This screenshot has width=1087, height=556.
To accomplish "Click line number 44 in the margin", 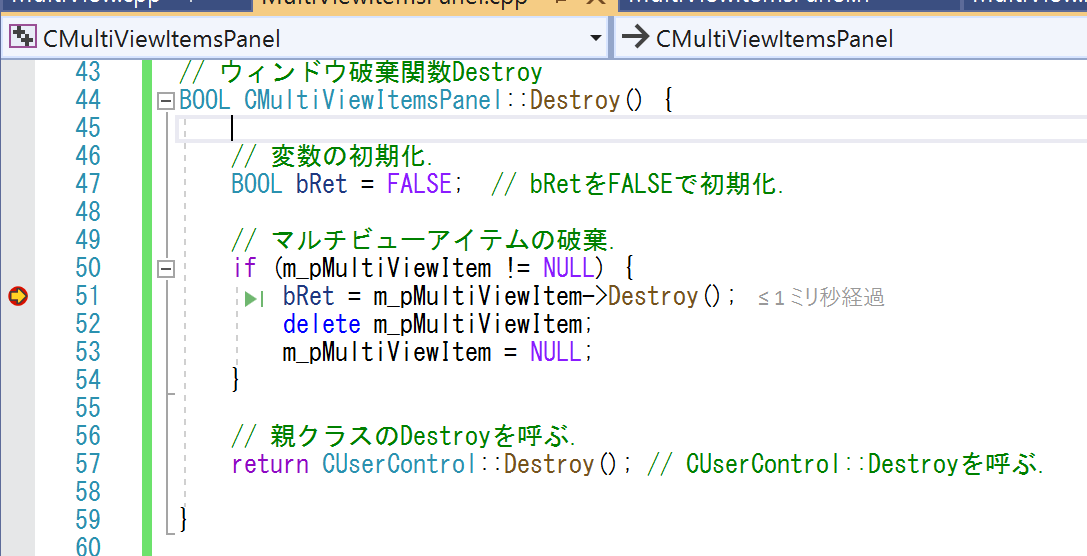I will [x=87, y=100].
